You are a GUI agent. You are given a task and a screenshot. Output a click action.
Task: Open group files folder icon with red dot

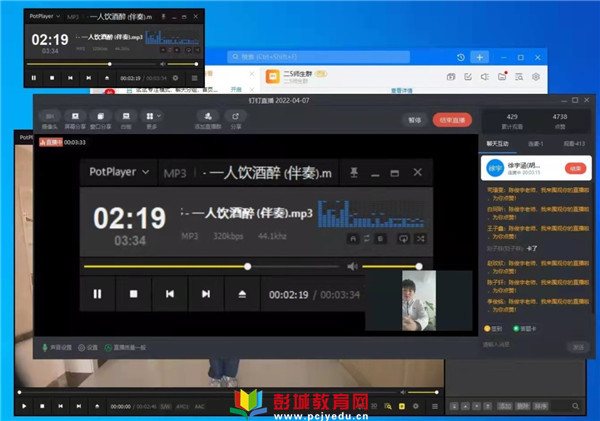(502, 77)
